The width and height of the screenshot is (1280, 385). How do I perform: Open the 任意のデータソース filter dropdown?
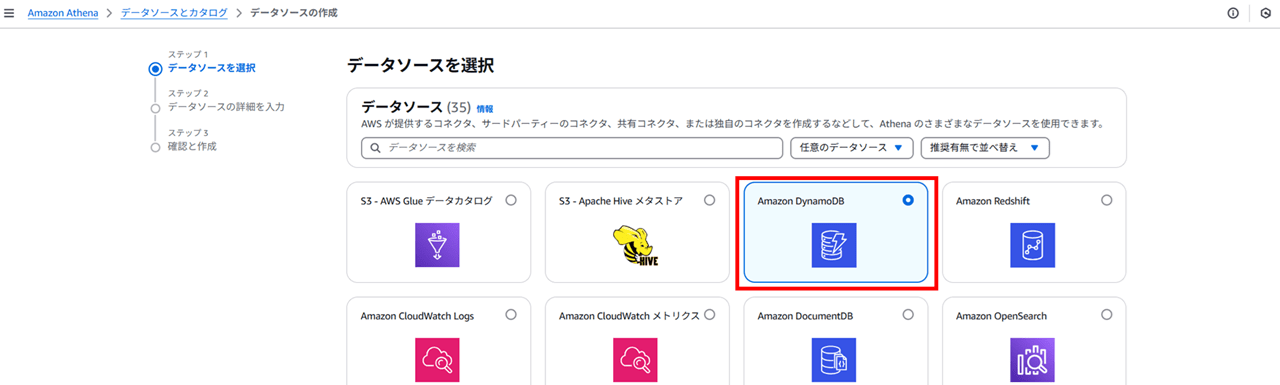pyautogui.click(x=852, y=148)
